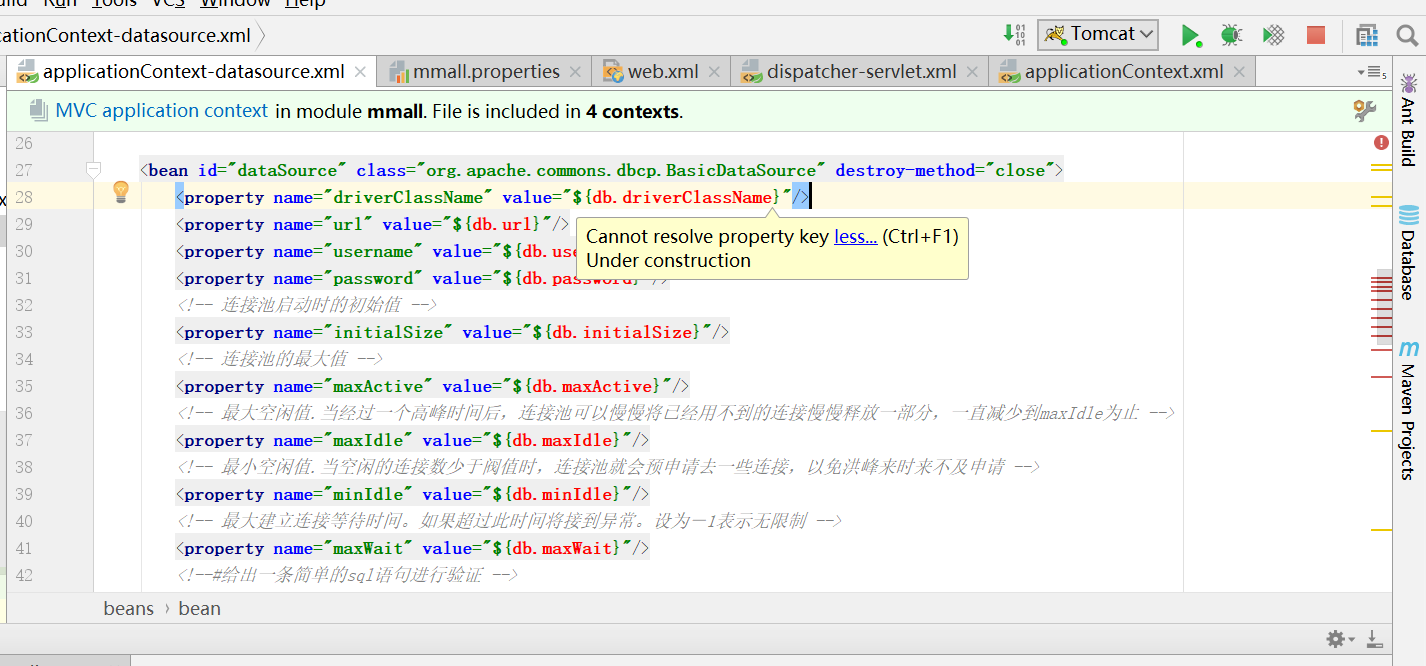Screen dimensions: 1426x666
Task: Show hidden tabs list dropdown
Action: pos(1370,72)
